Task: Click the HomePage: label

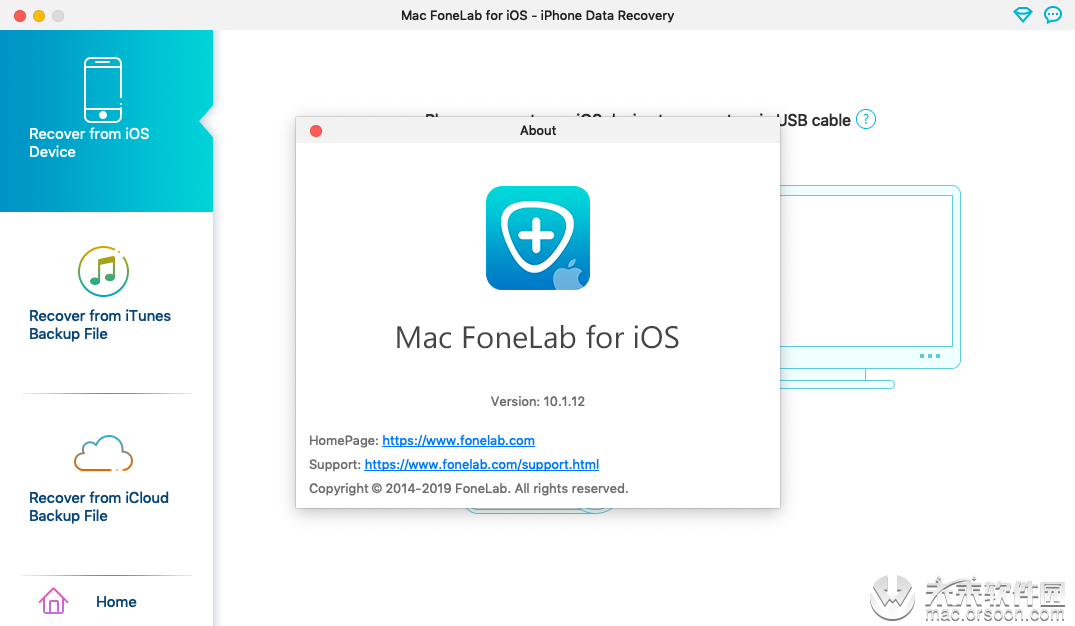Action: (x=343, y=440)
